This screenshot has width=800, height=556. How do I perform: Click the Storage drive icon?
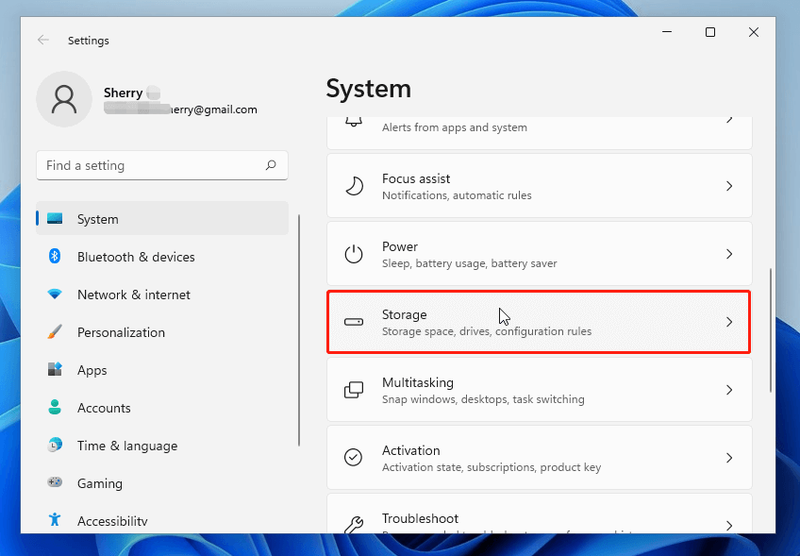353,322
